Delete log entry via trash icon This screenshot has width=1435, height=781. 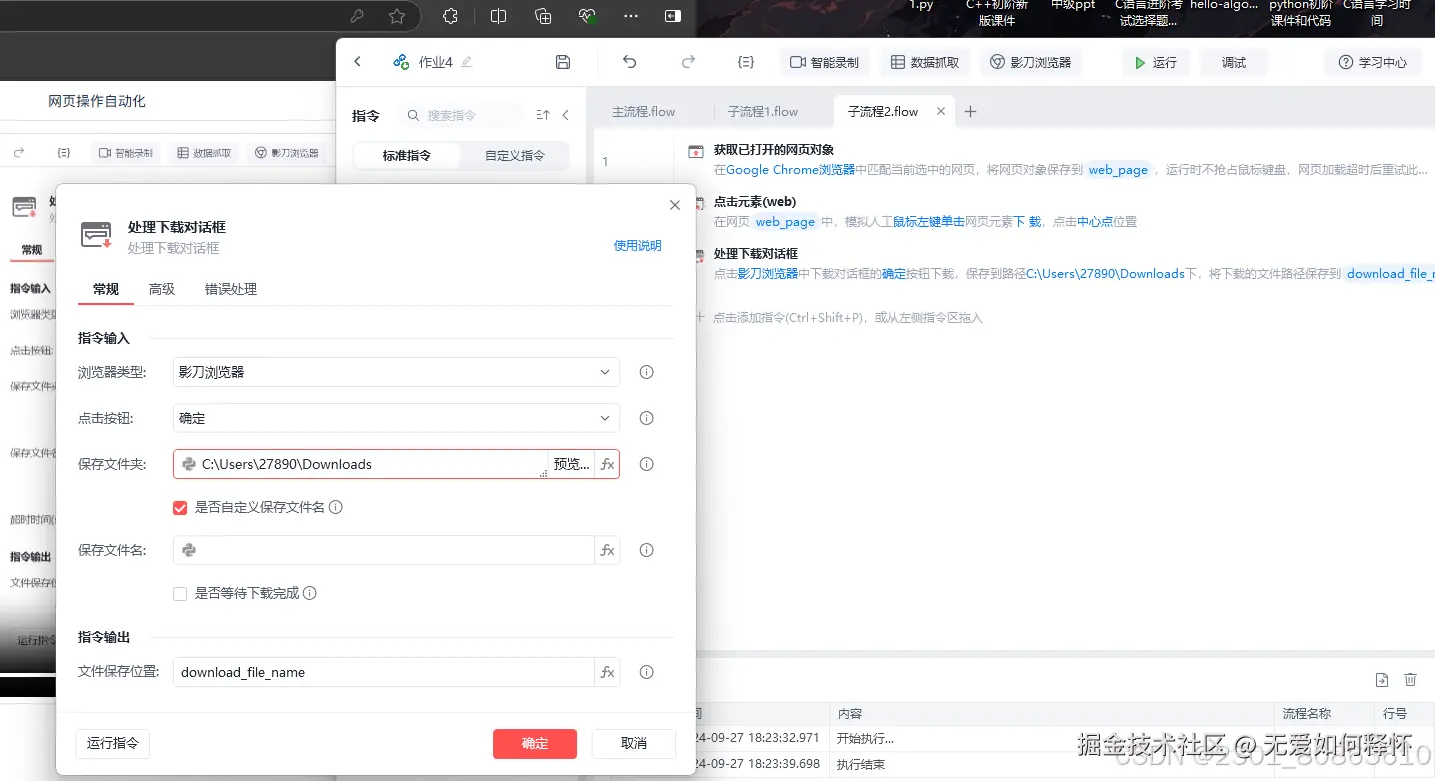click(x=1410, y=679)
